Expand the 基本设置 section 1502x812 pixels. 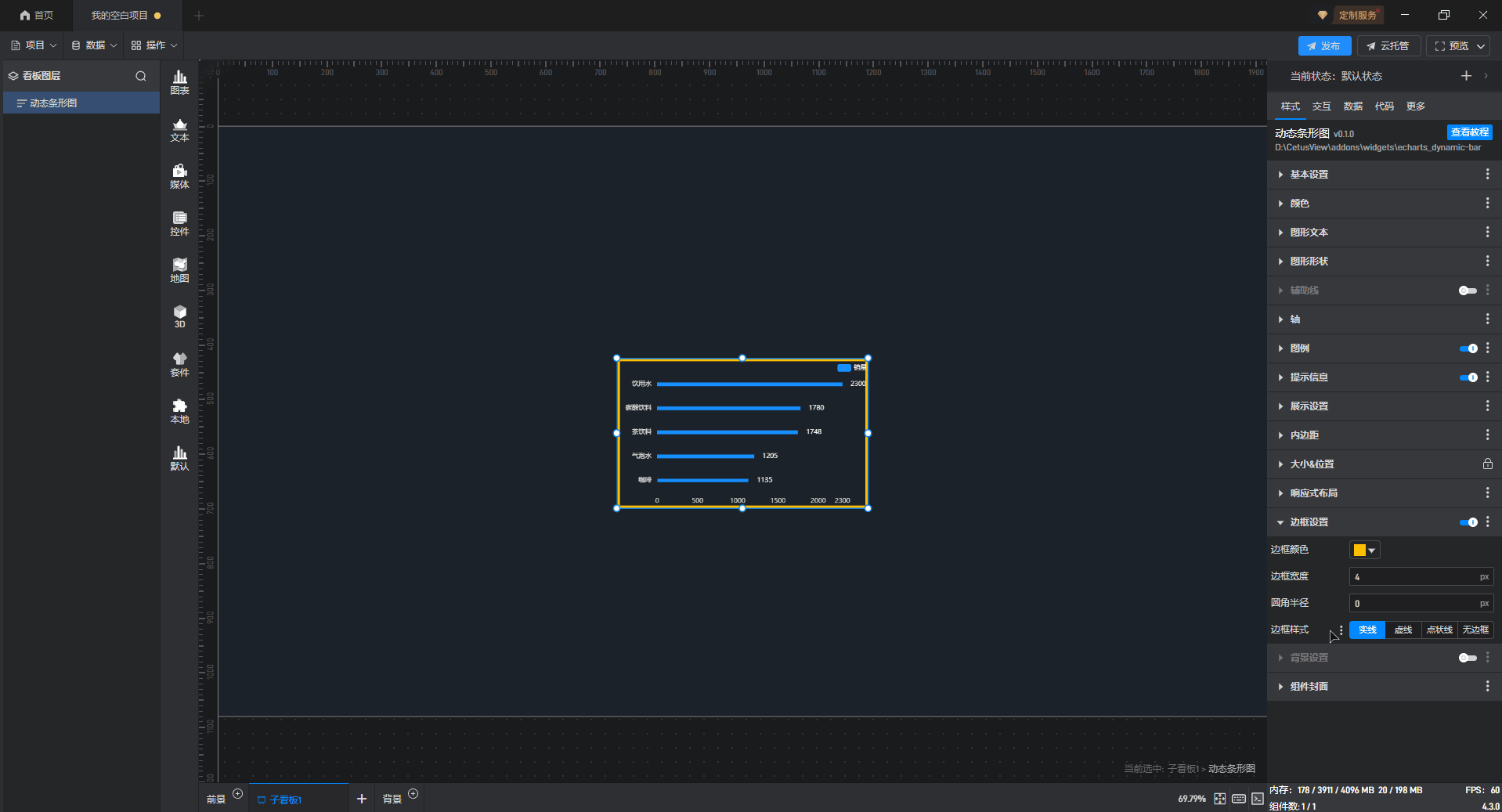tap(1309, 175)
